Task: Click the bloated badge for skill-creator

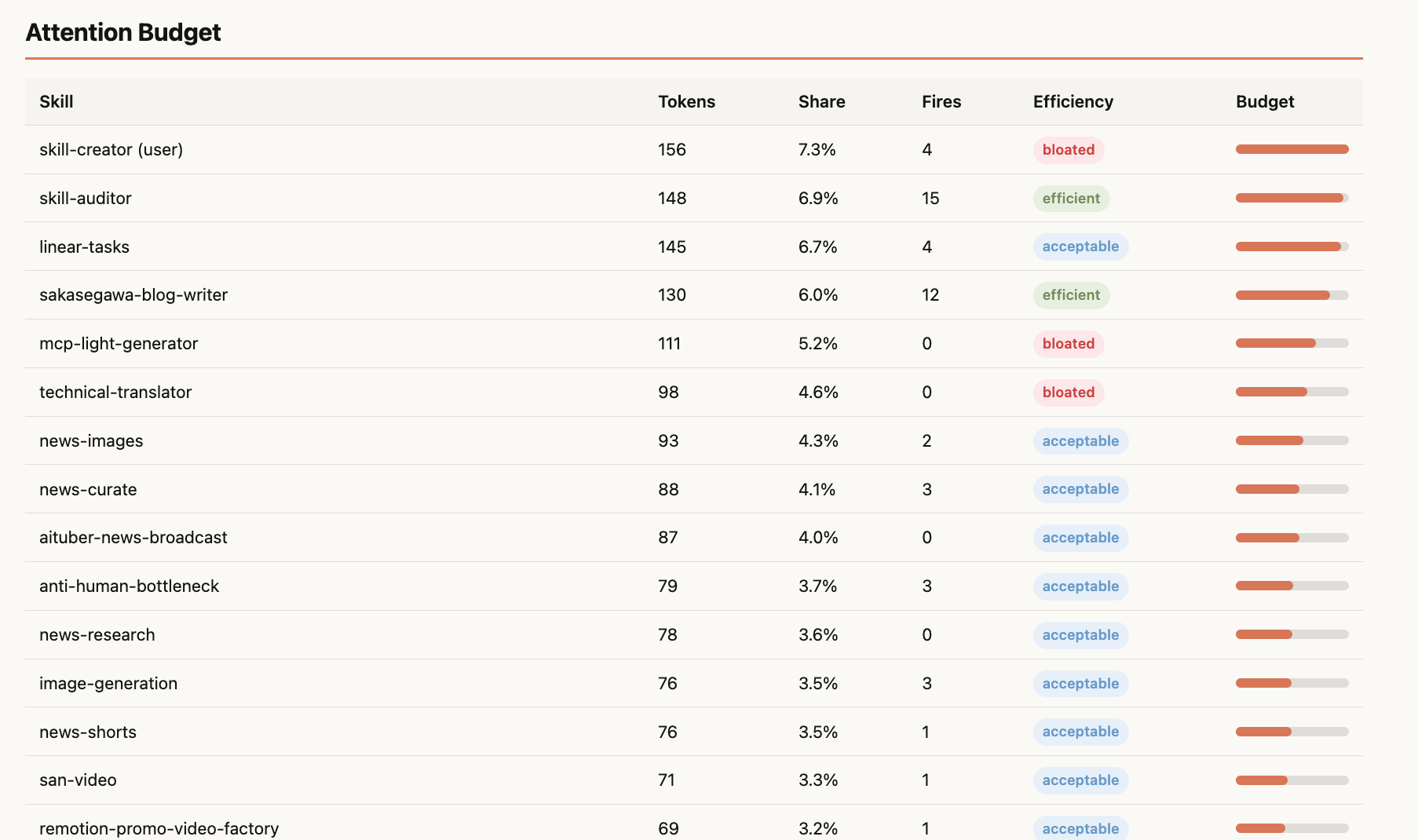Action: pyautogui.click(x=1068, y=150)
